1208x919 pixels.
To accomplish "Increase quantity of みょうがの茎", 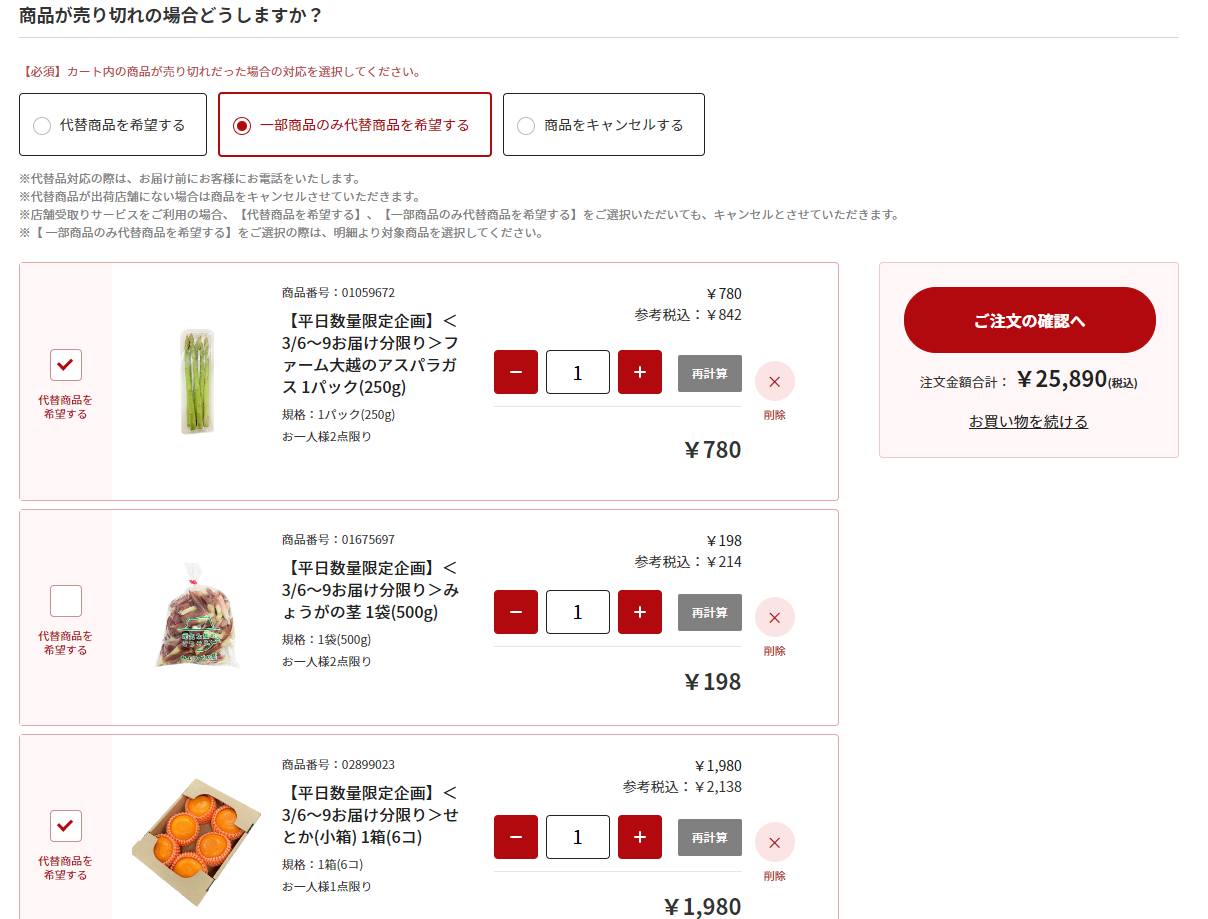I will [x=640, y=612].
